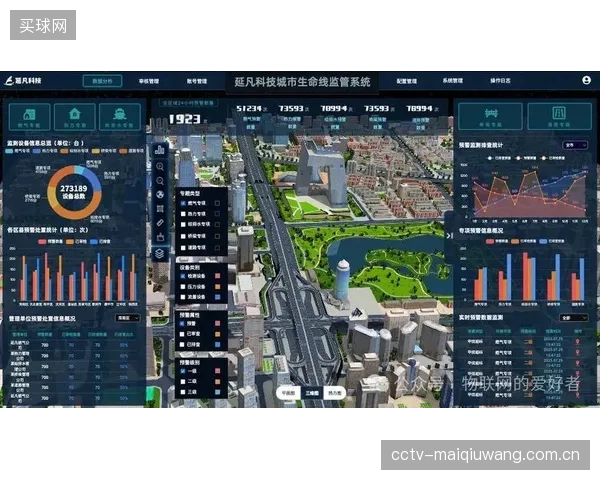Open the 全部 dropdown for real-time warning monitoring

coord(574,318)
